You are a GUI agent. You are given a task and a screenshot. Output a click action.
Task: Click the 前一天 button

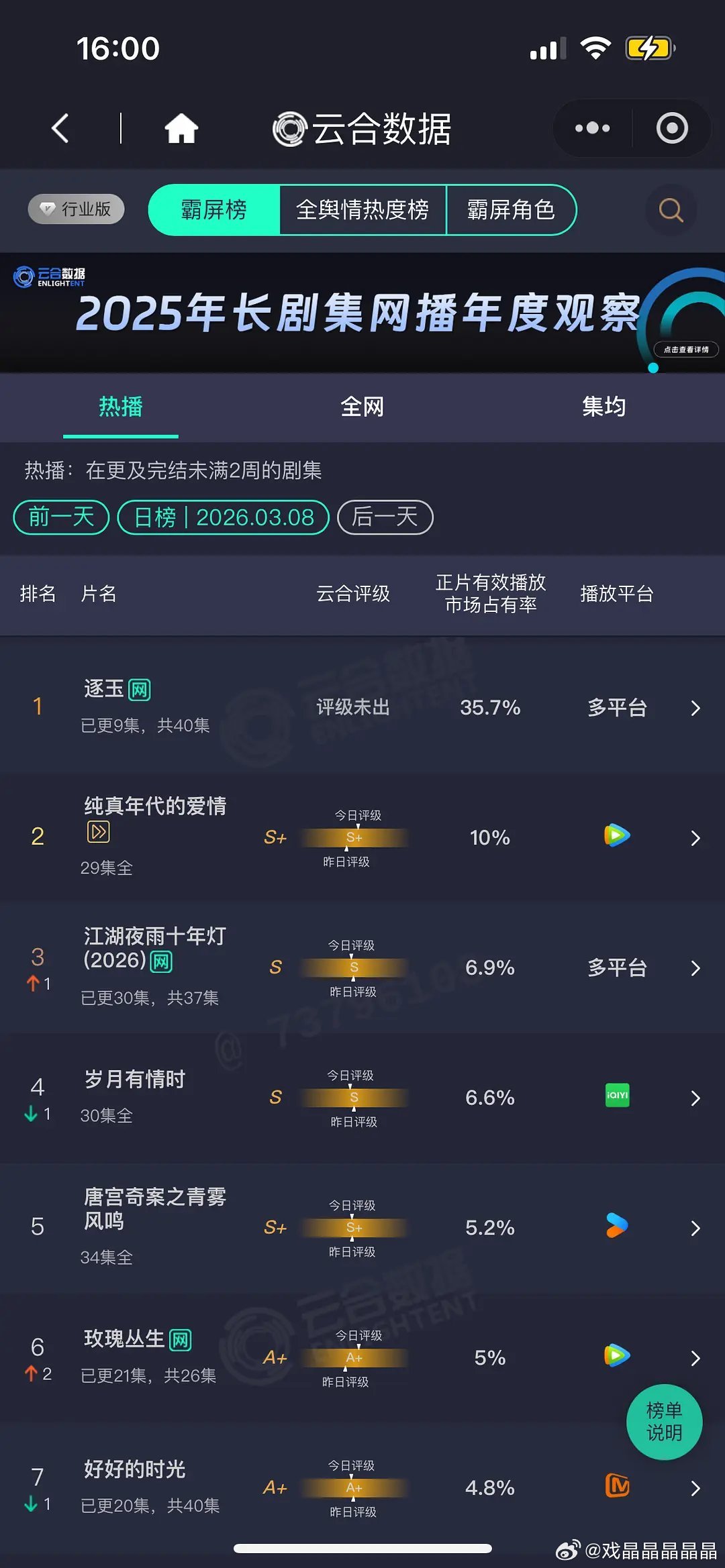coord(60,517)
